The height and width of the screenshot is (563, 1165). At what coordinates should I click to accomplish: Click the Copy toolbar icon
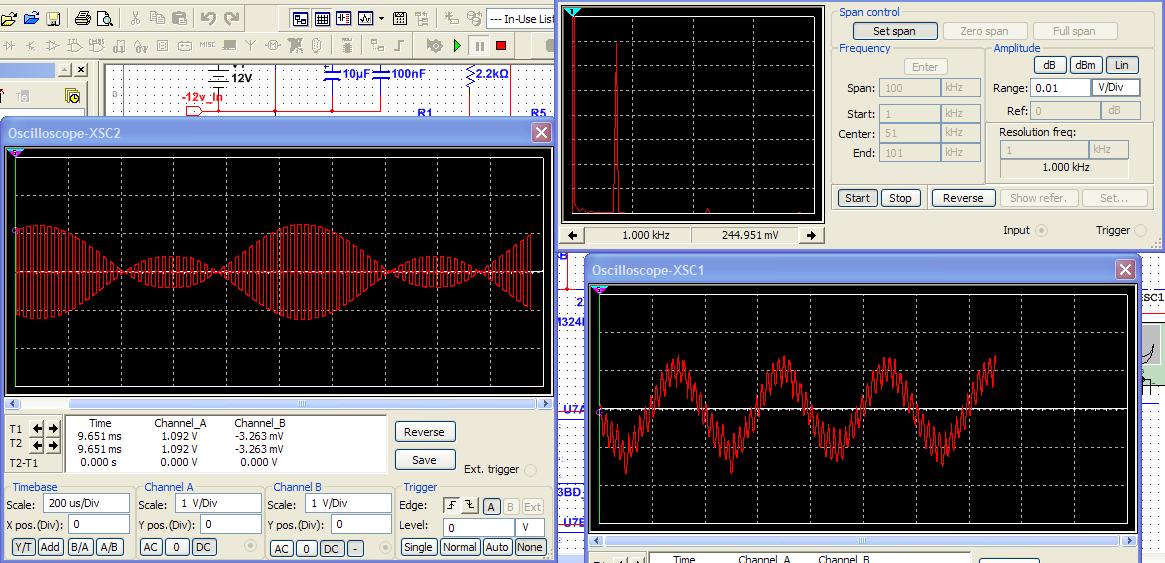[x=158, y=19]
